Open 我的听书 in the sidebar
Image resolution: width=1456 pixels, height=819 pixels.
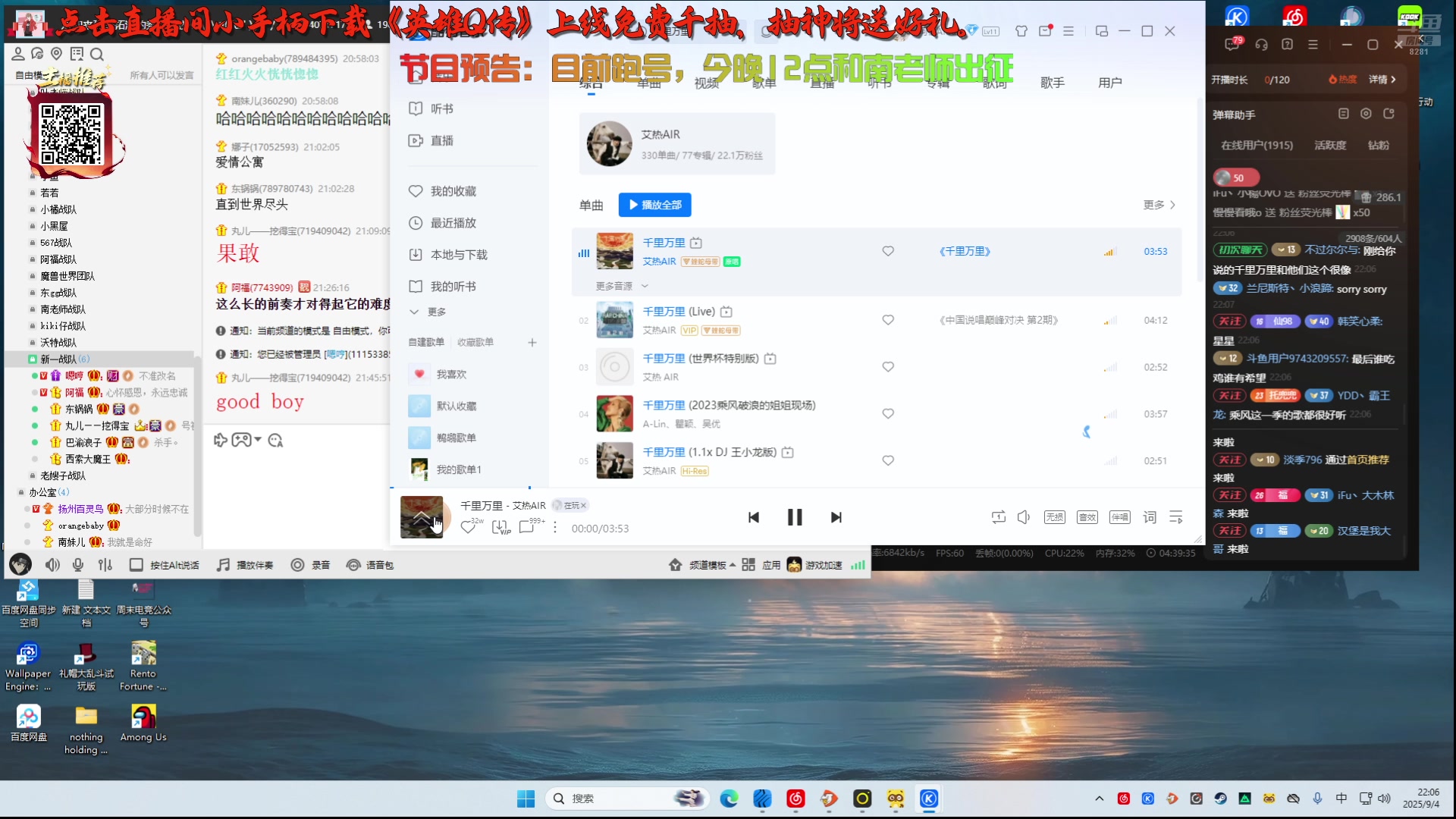click(443, 287)
